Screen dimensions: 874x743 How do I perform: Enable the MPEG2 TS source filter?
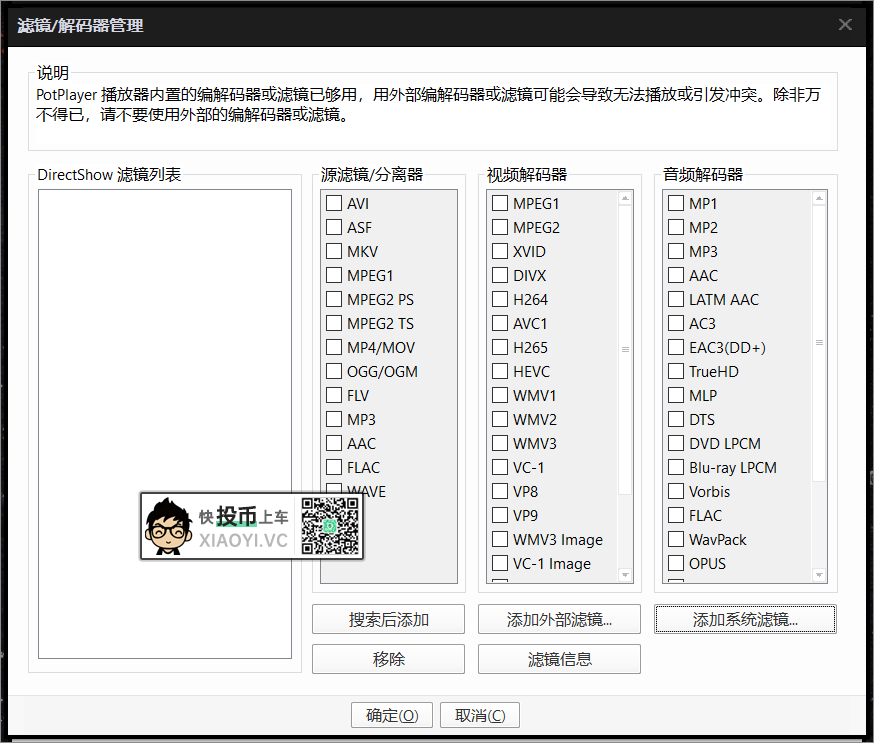pos(334,323)
